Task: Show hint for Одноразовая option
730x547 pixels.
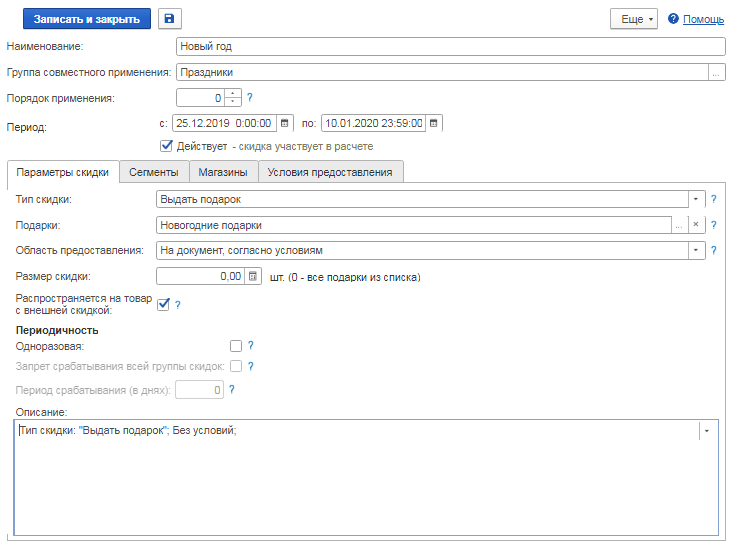Action: click(x=250, y=345)
